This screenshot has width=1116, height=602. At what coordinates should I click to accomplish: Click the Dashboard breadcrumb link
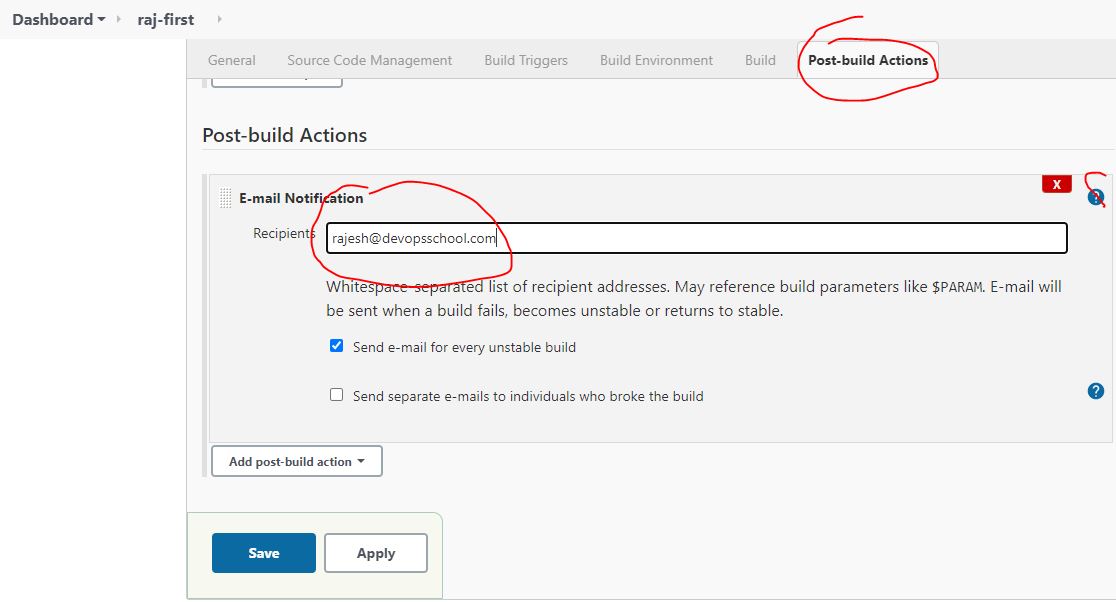(x=52, y=19)
